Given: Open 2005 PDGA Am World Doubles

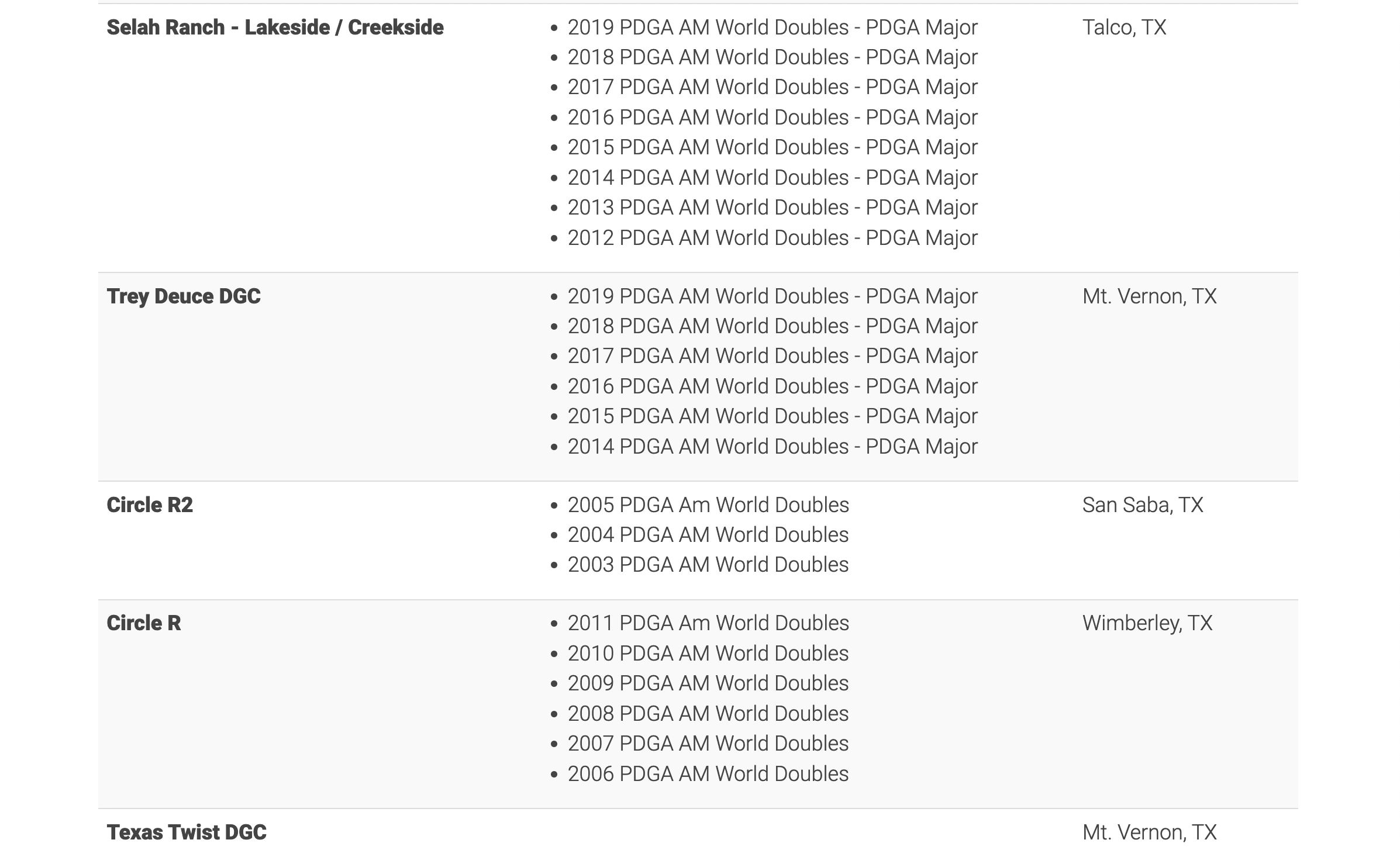Looking at the screenshot, I should [708, 505].
